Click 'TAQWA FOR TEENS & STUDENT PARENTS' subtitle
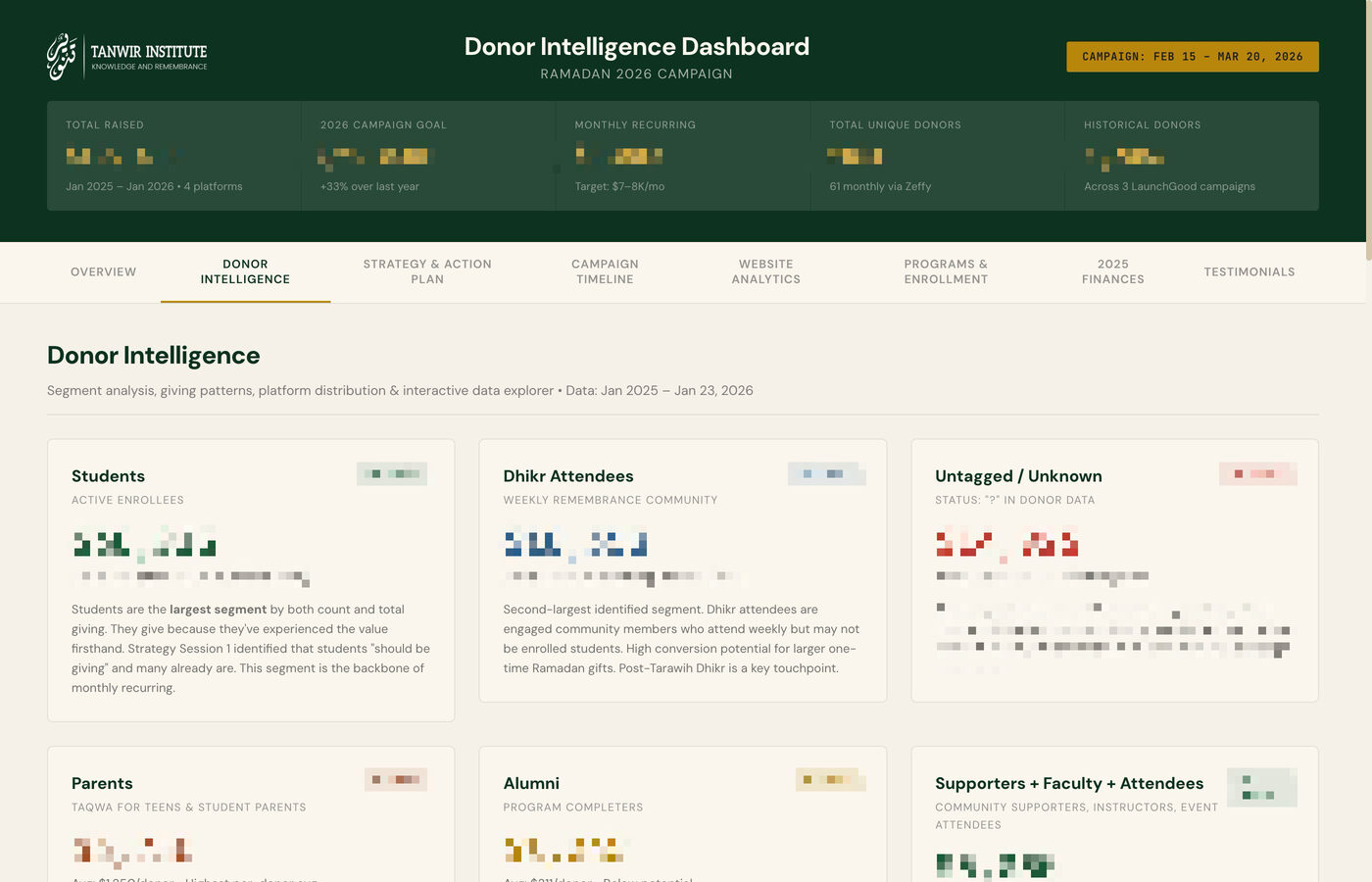This screenshot has height=882, width=1372. pos(189,808)
